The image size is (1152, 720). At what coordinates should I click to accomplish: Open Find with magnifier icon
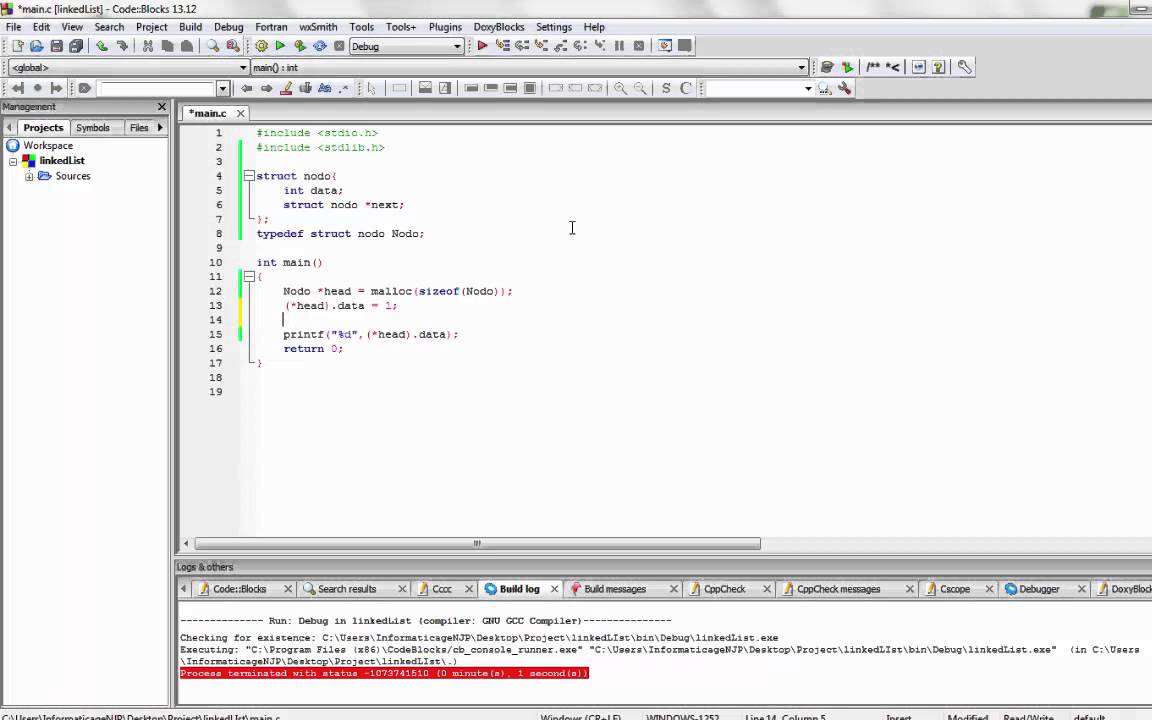(213, 46)
